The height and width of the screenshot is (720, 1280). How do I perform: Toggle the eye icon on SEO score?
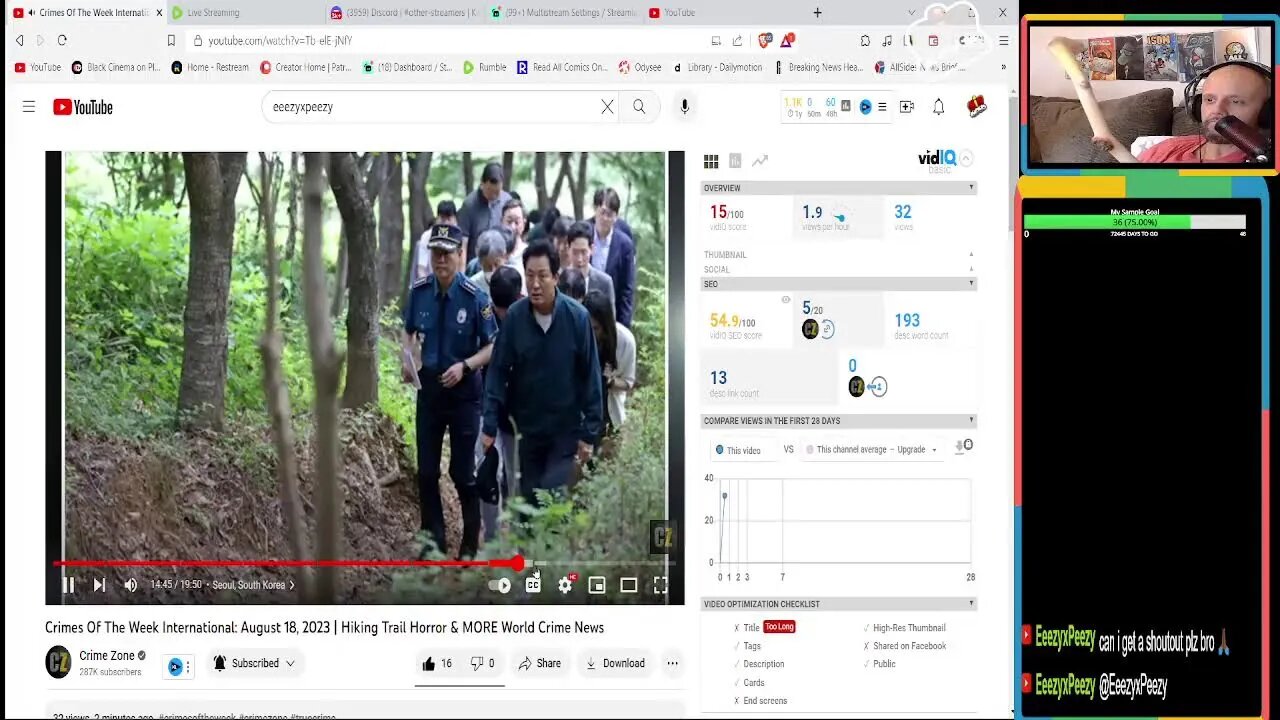tap(786, 300)
